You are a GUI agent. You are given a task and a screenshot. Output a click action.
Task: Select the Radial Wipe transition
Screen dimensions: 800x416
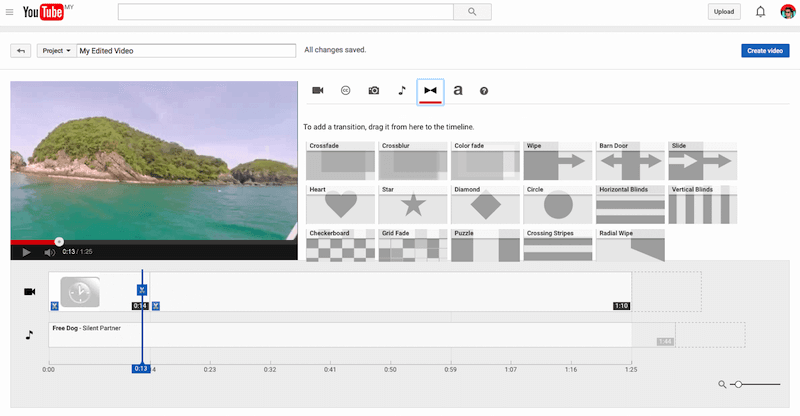[x=630, y=246]
